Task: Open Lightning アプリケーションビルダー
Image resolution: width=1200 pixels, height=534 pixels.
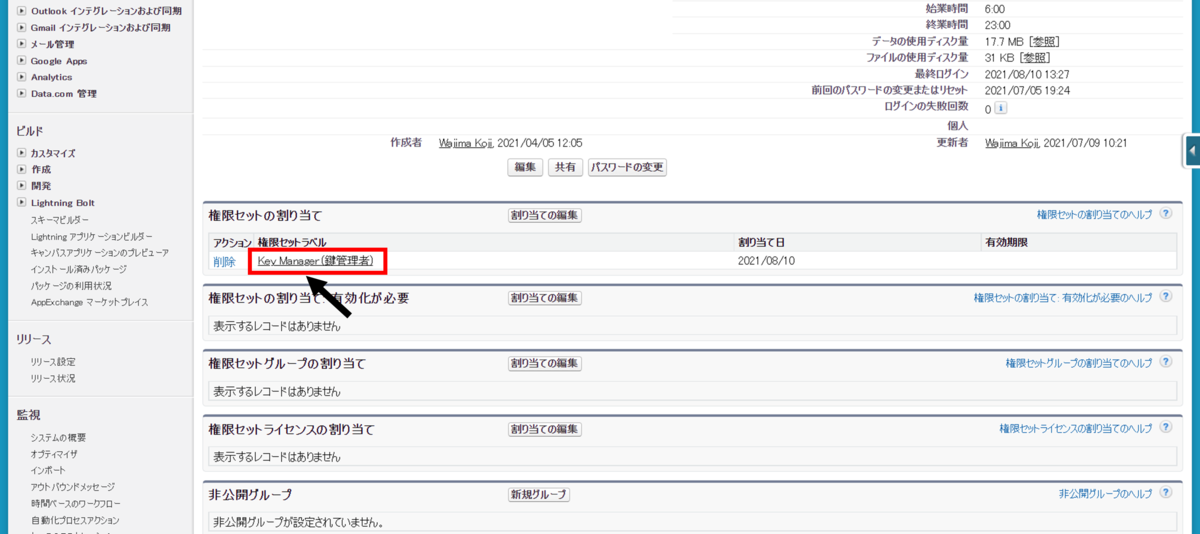Action: click(91, 236)
